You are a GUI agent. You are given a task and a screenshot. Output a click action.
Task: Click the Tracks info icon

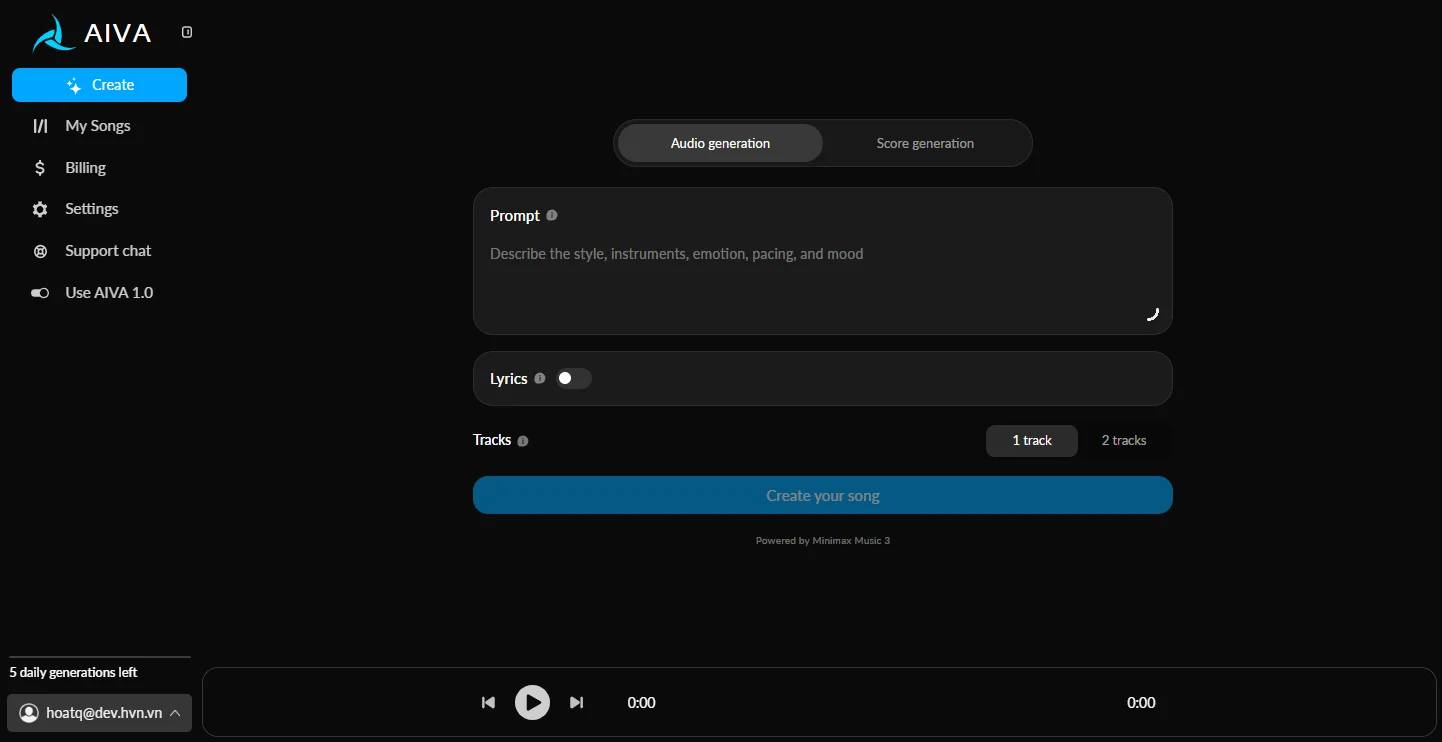tap(523, 440)
